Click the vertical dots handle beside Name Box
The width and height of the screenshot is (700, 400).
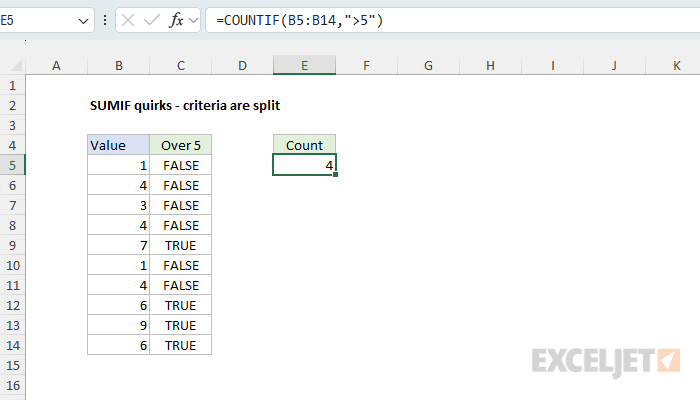click(105, 20)
